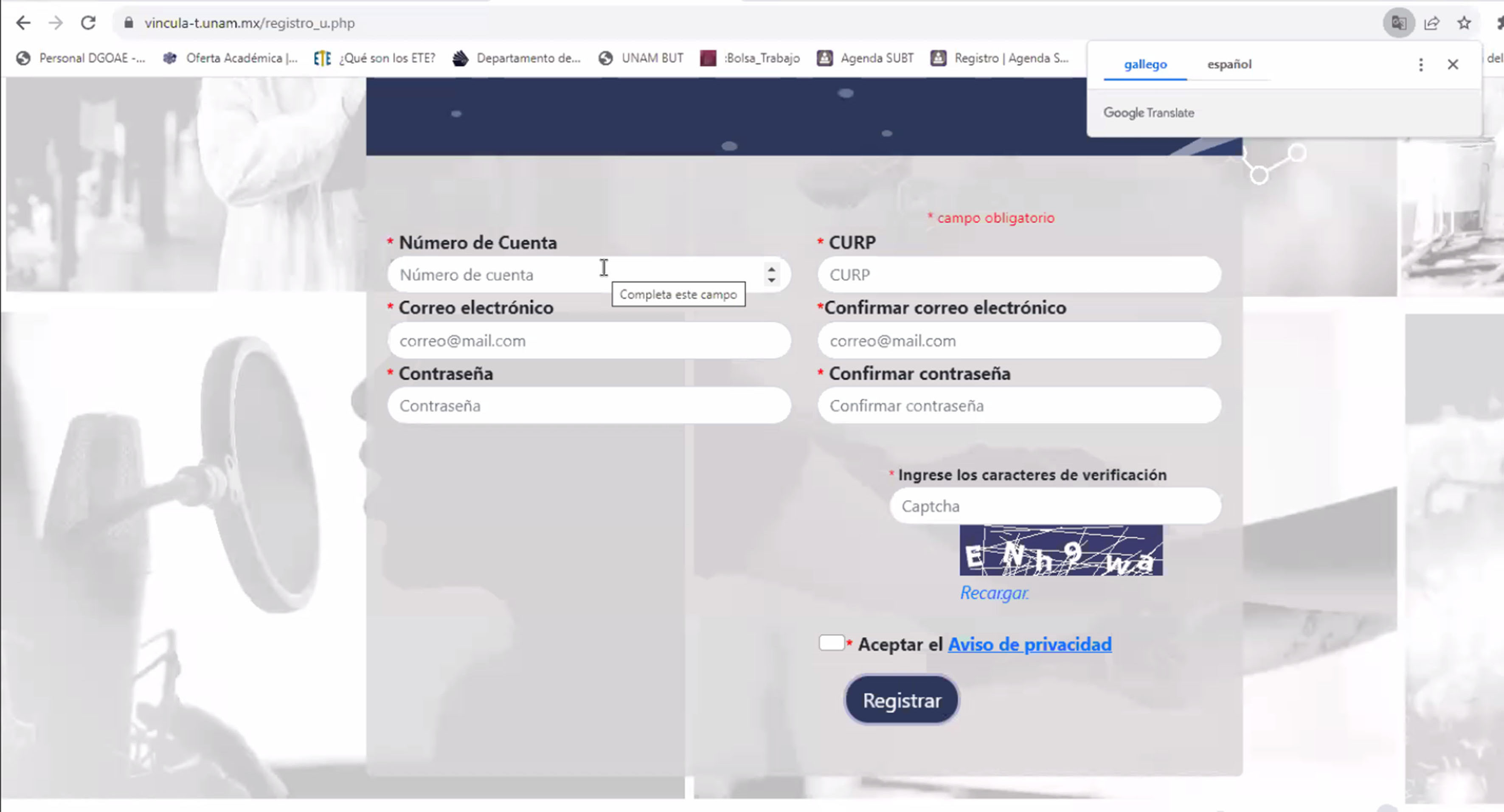The image size is (1504, 812).
Task: Increase Número de cuenta with stepper up arrow
Action: tap(771, 269)
